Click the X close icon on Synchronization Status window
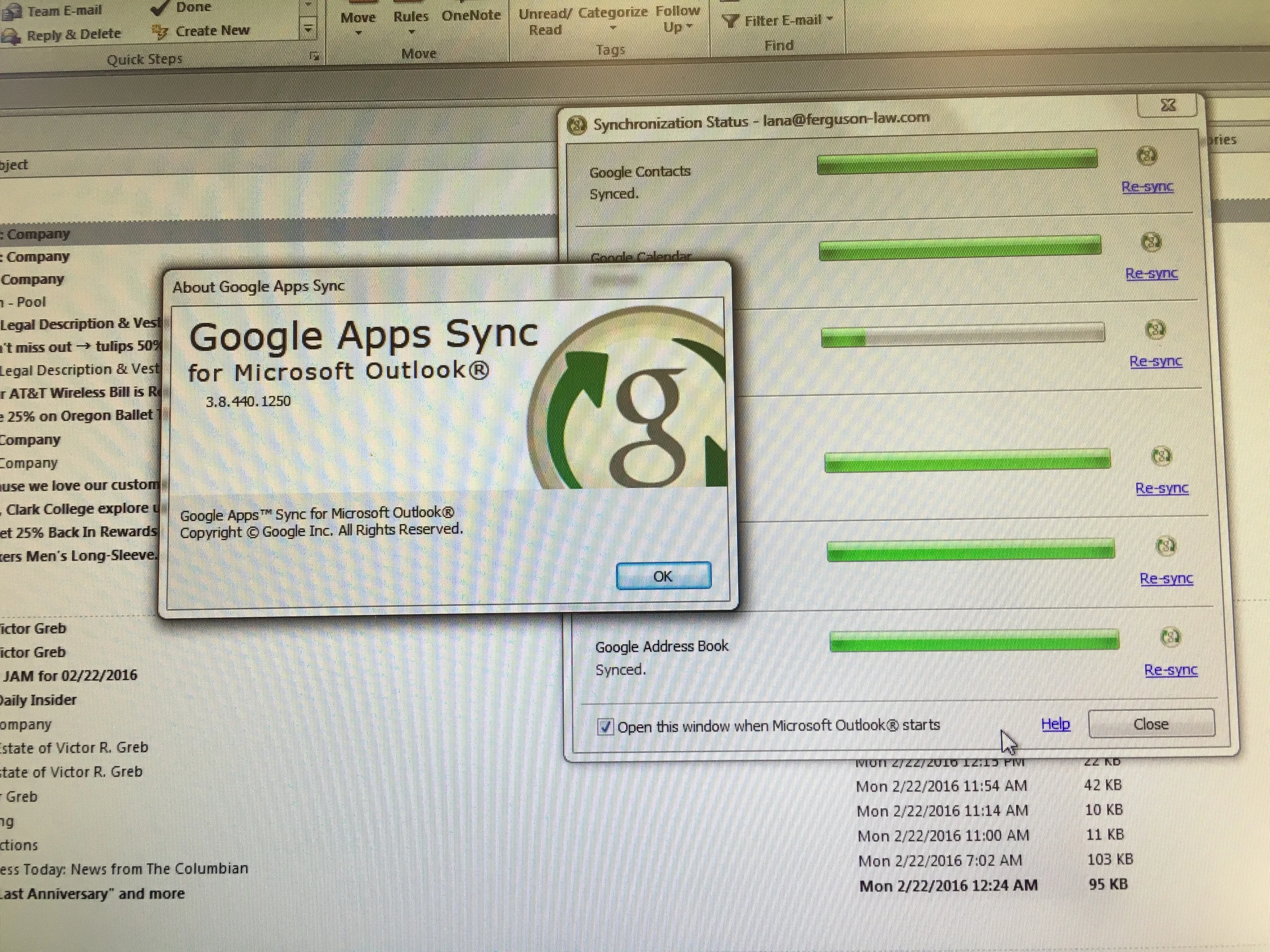 (1168, 105)
